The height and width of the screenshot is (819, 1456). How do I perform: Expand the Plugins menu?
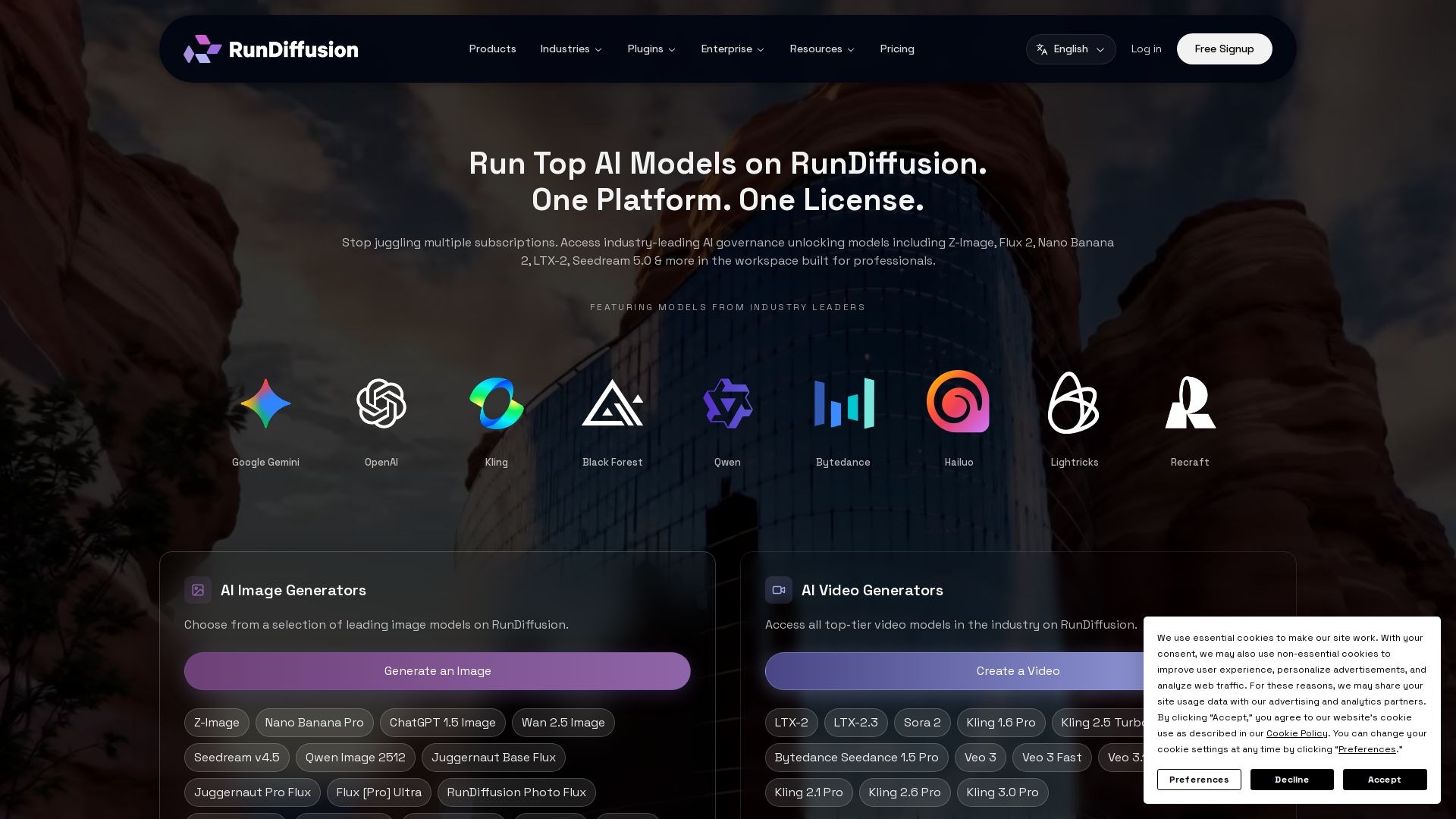651,49
